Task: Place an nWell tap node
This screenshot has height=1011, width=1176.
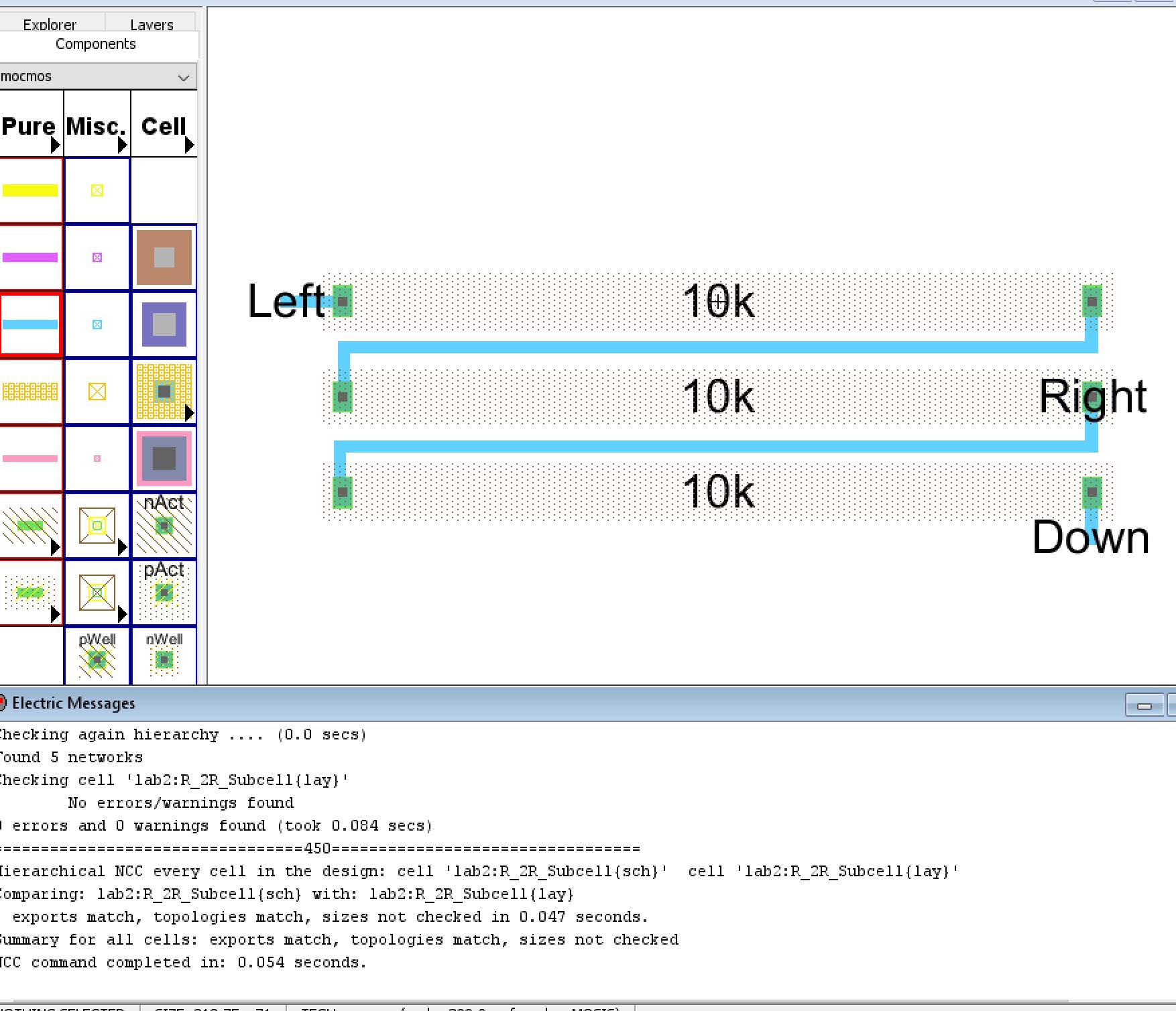Action: [164, 656]
